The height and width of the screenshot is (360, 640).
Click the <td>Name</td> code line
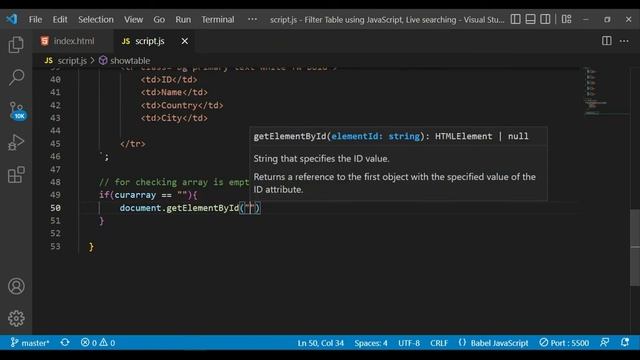click(174, 92)
